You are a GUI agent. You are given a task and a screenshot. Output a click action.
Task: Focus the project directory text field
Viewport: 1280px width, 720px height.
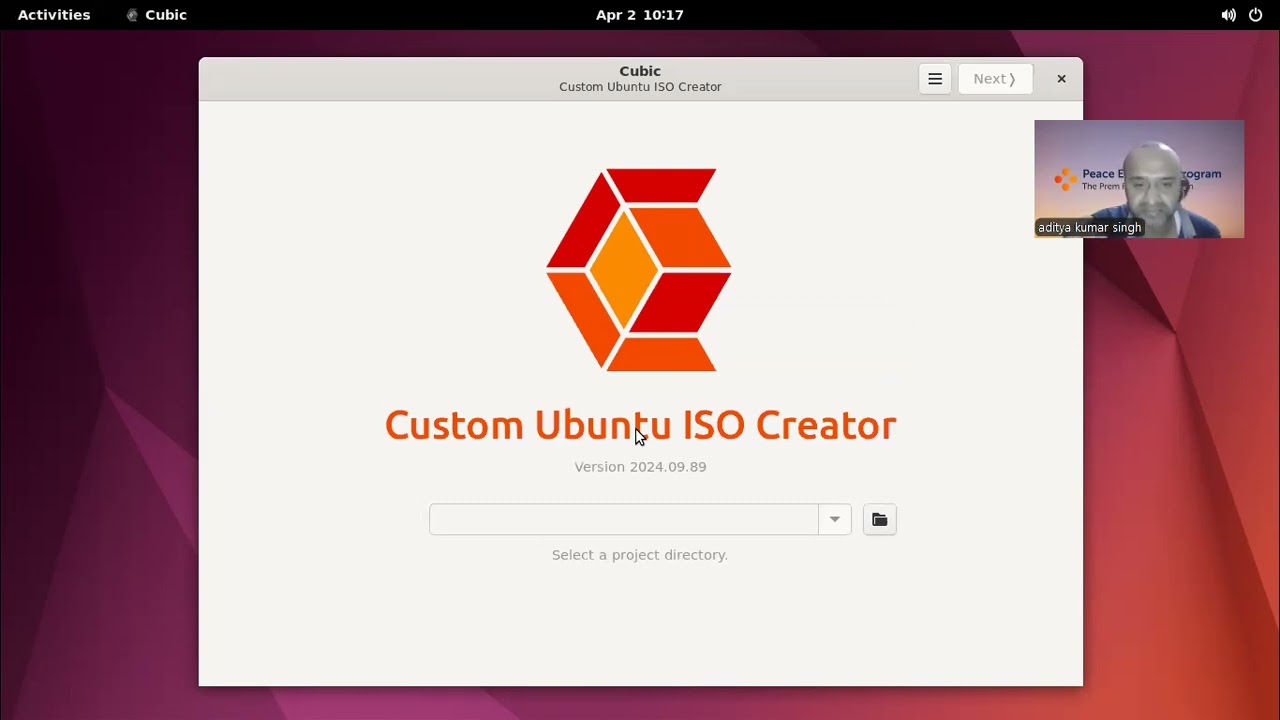click(624, 520)
